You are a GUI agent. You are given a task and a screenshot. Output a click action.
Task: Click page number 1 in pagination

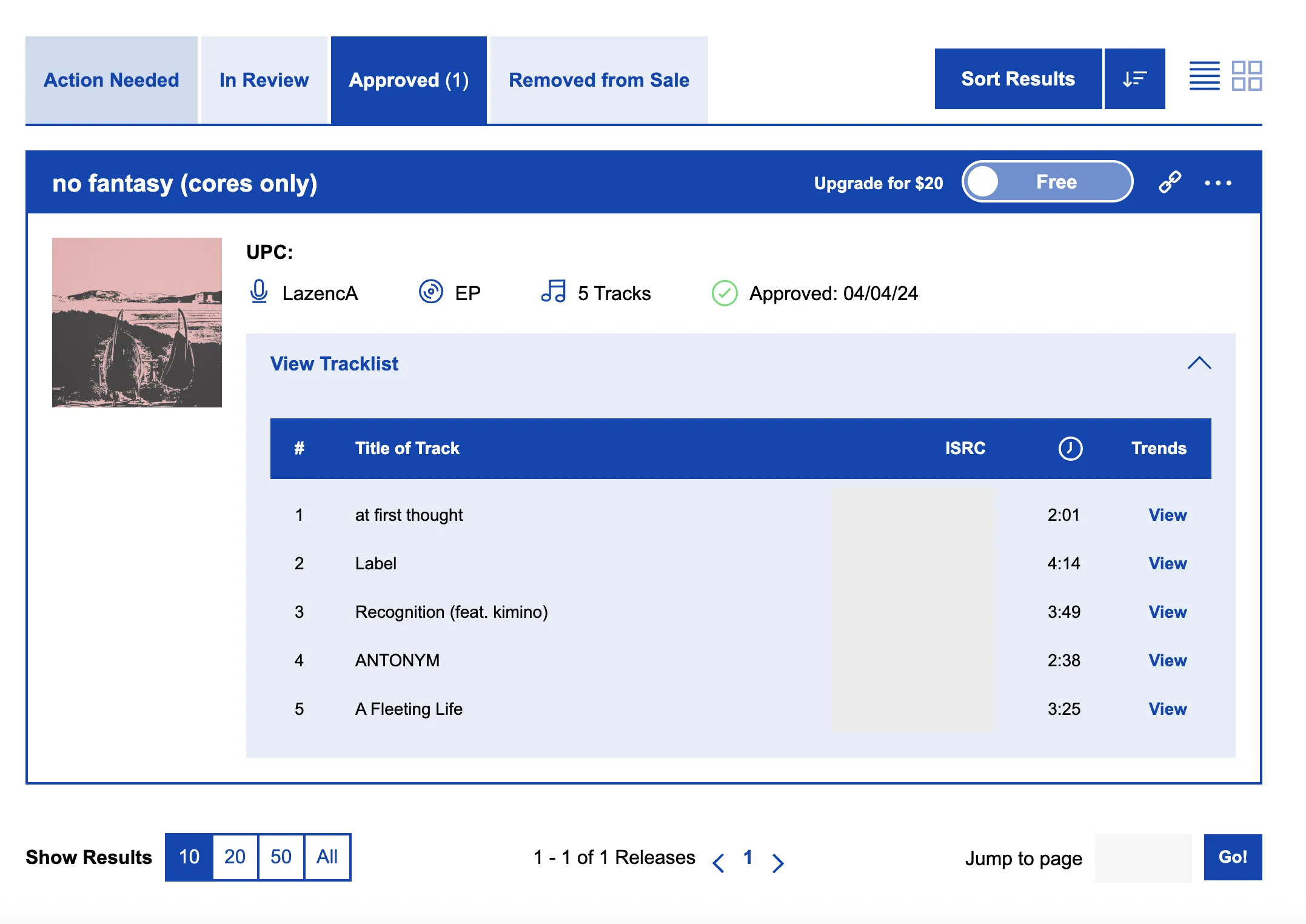748,857
